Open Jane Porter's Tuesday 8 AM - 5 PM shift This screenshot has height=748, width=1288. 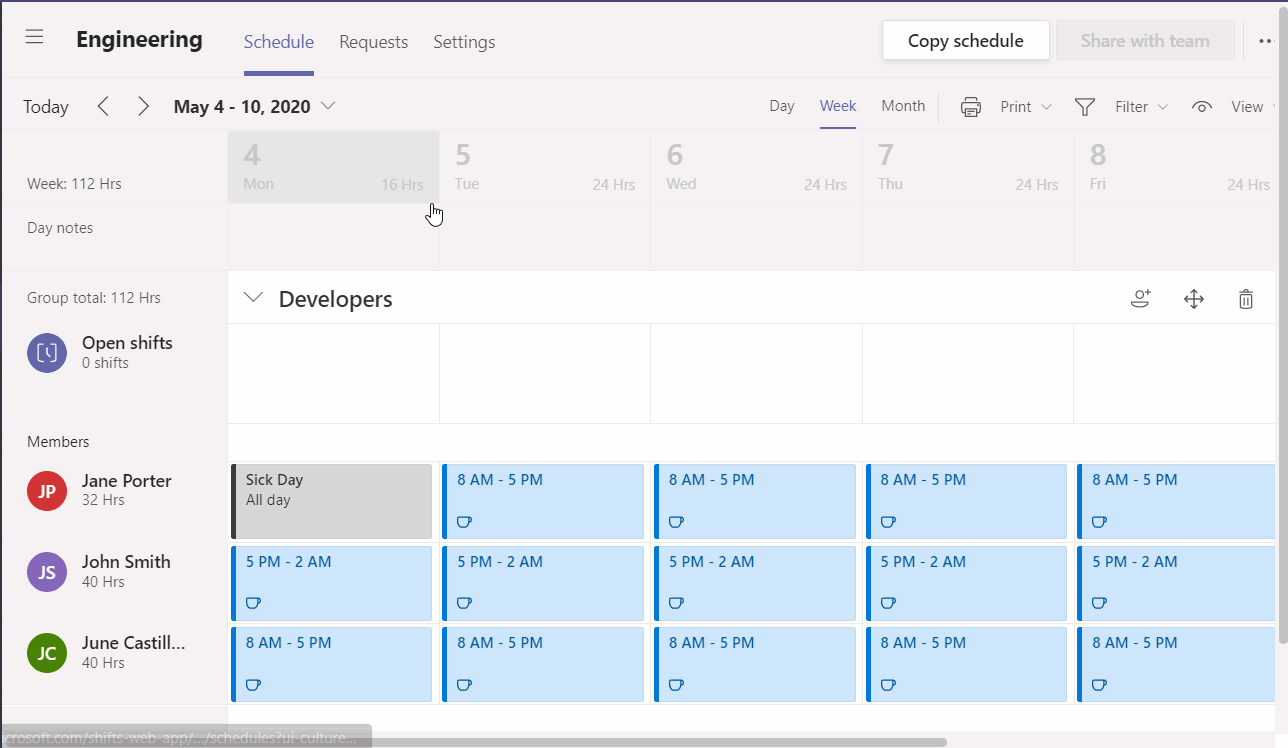pyautogui.click(x=543, y=501)
